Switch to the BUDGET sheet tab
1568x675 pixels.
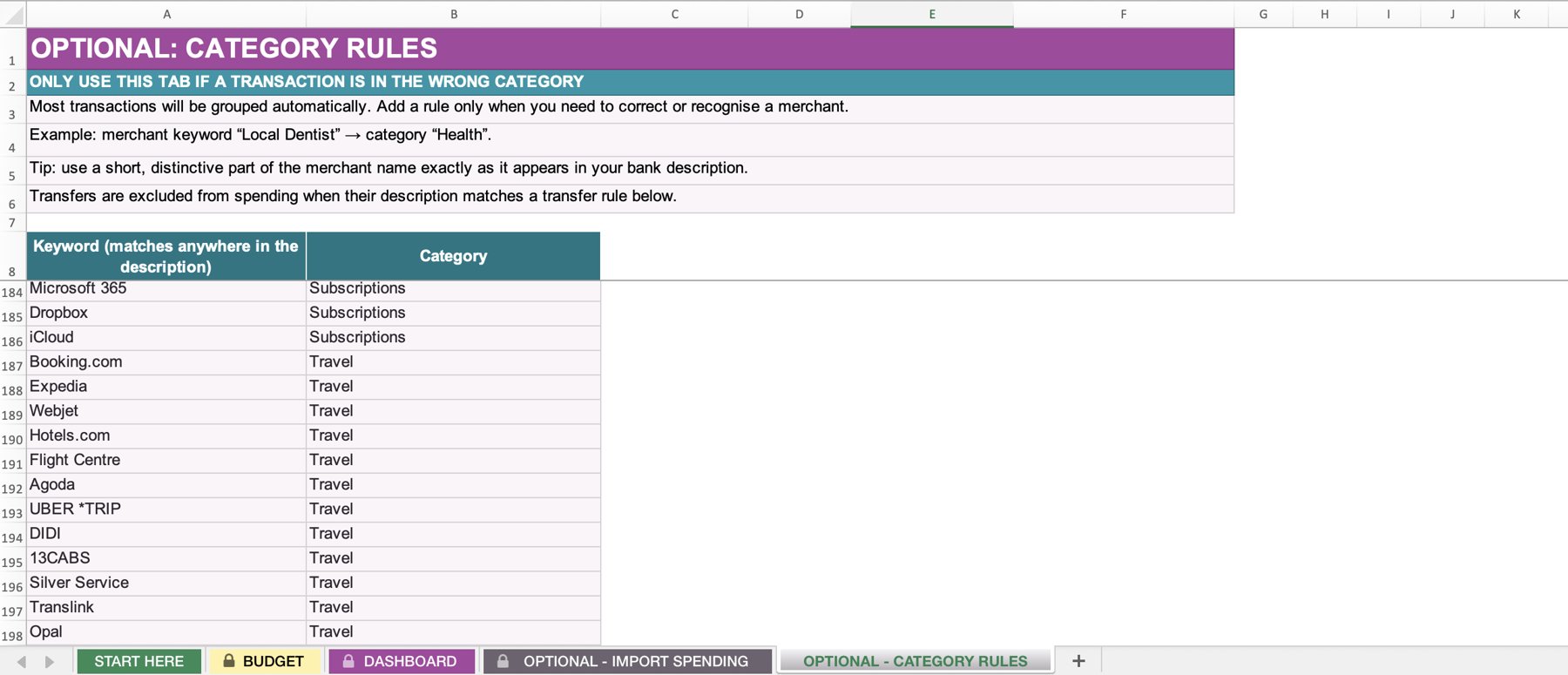(x=264, y=661)
